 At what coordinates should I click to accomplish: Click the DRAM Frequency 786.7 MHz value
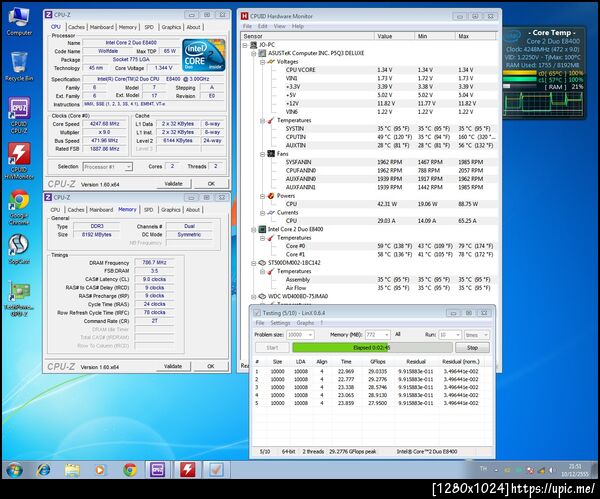(154, 263)
